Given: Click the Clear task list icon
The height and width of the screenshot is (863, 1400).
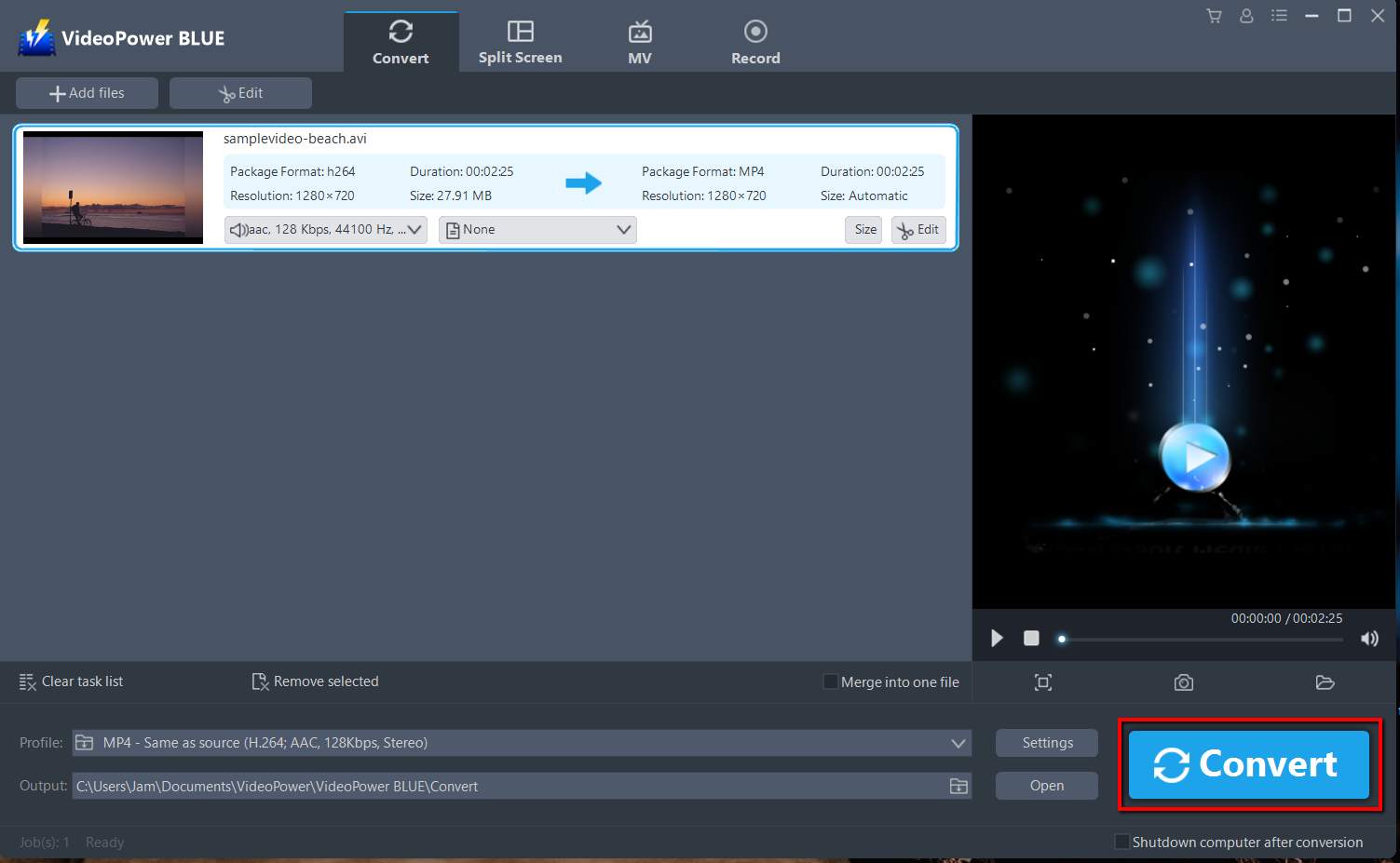Looking at the screenshot, I should click(28, 681).
